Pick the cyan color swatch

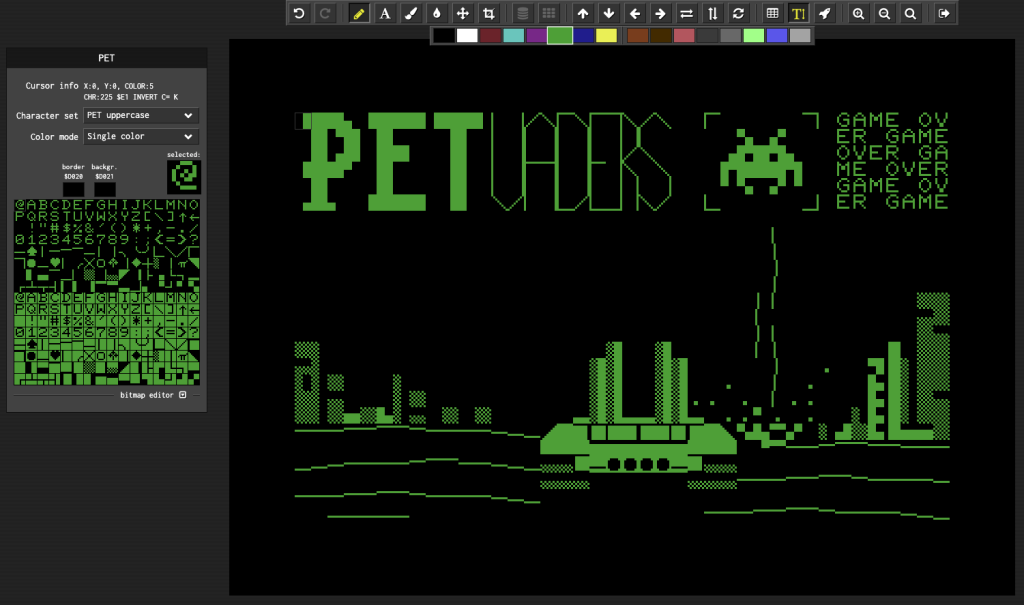tap(513, 35)
